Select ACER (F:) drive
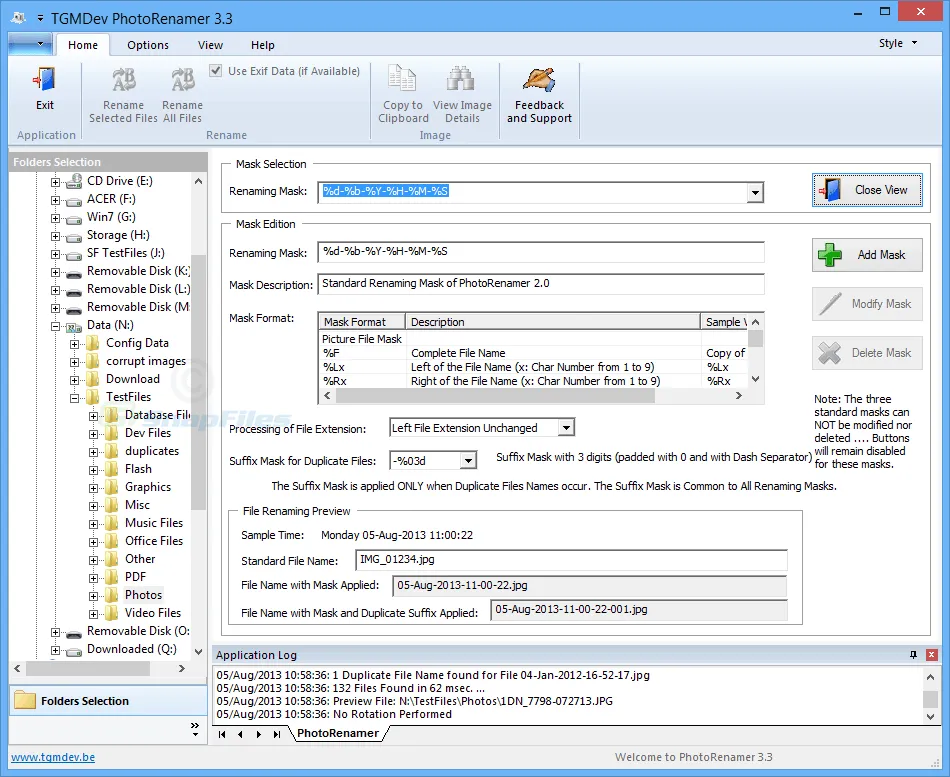This screenshot has width=950, height=777. point(111,199)
